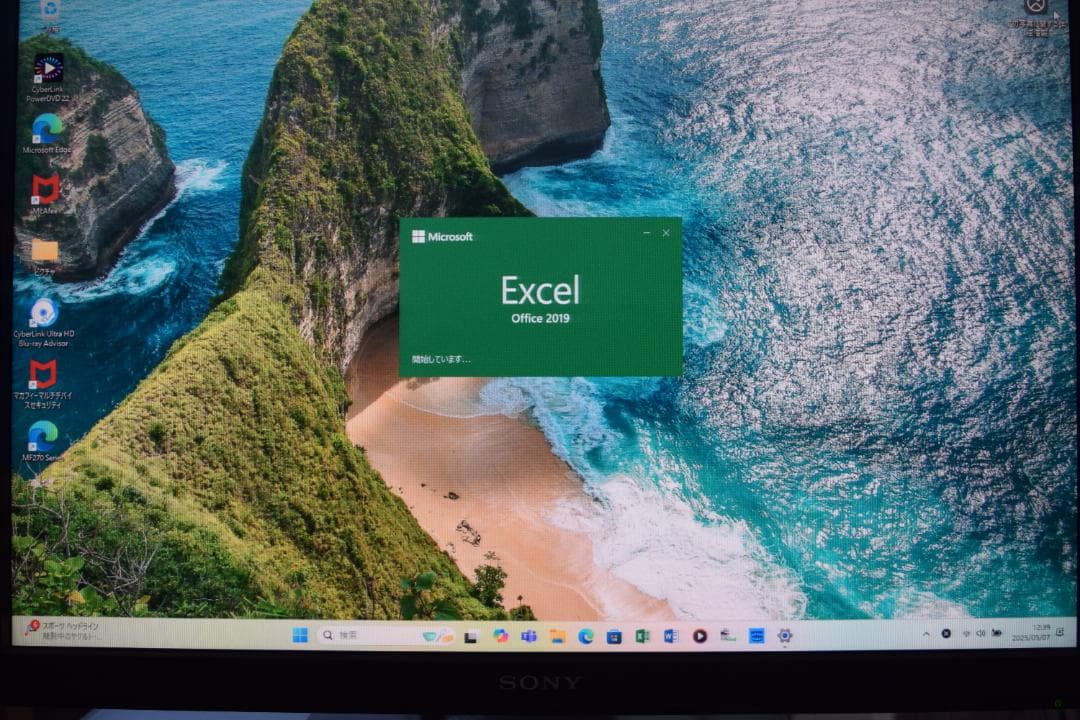Open CyberLink PowerDVD 22 desktop shortcut

pos(47,69)
